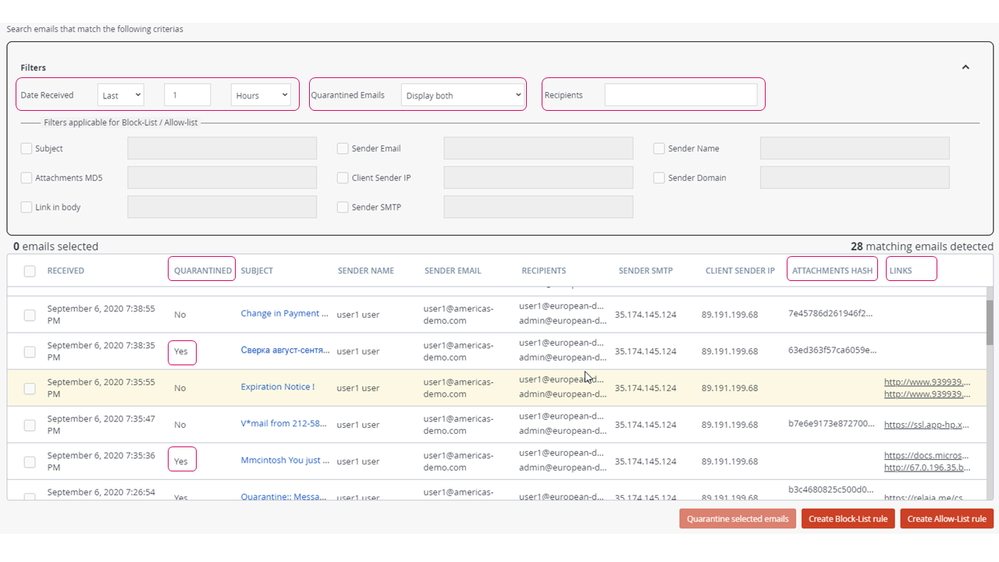Image resolution: width=999 pixels, height=562 pixels.
Task: Select the 'V*mail from 212-58' row checkbox
Action: point(29,426)
